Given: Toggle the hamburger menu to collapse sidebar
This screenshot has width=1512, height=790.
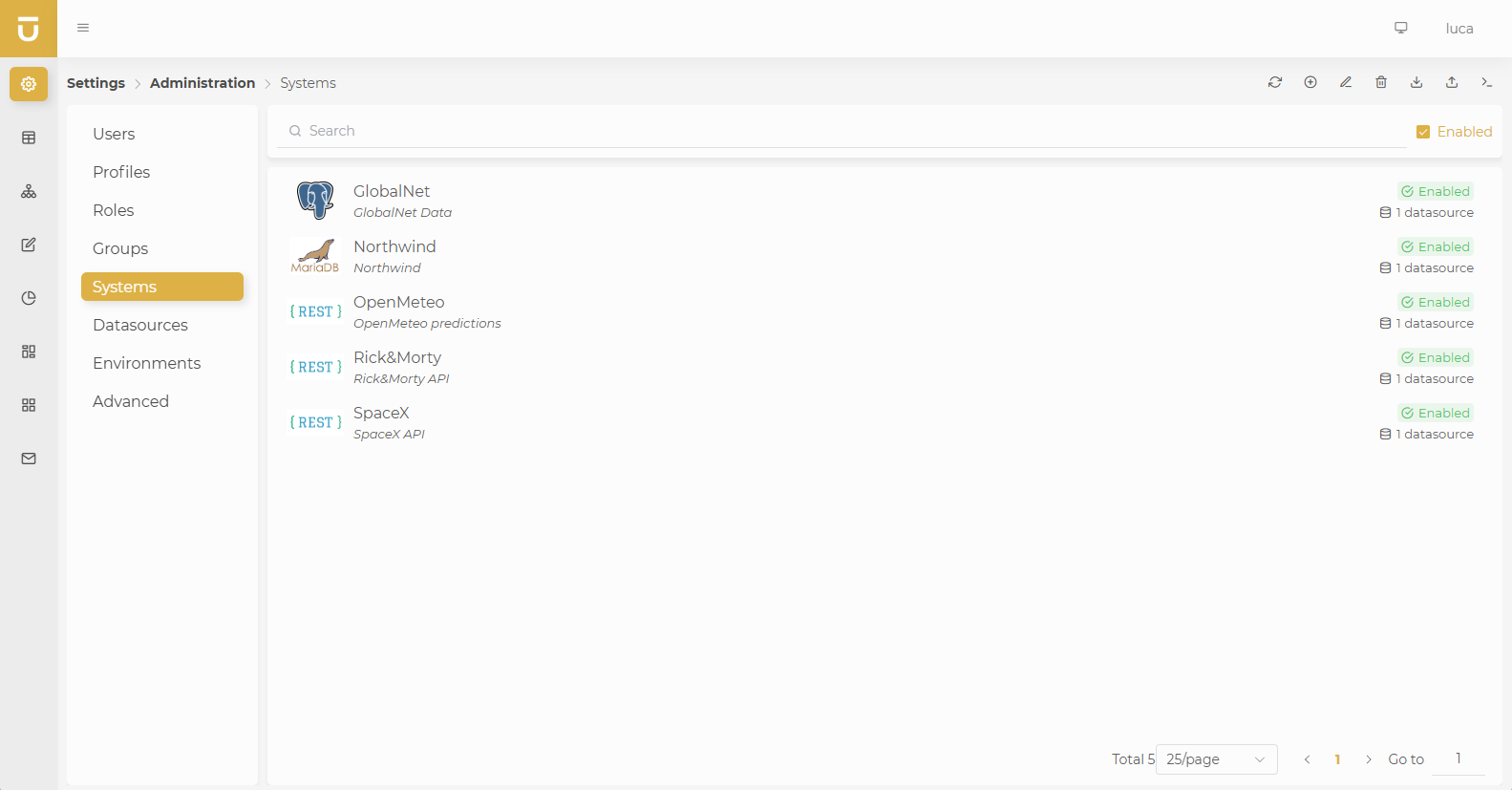Looking at the screenshot, I should (83, 28).
